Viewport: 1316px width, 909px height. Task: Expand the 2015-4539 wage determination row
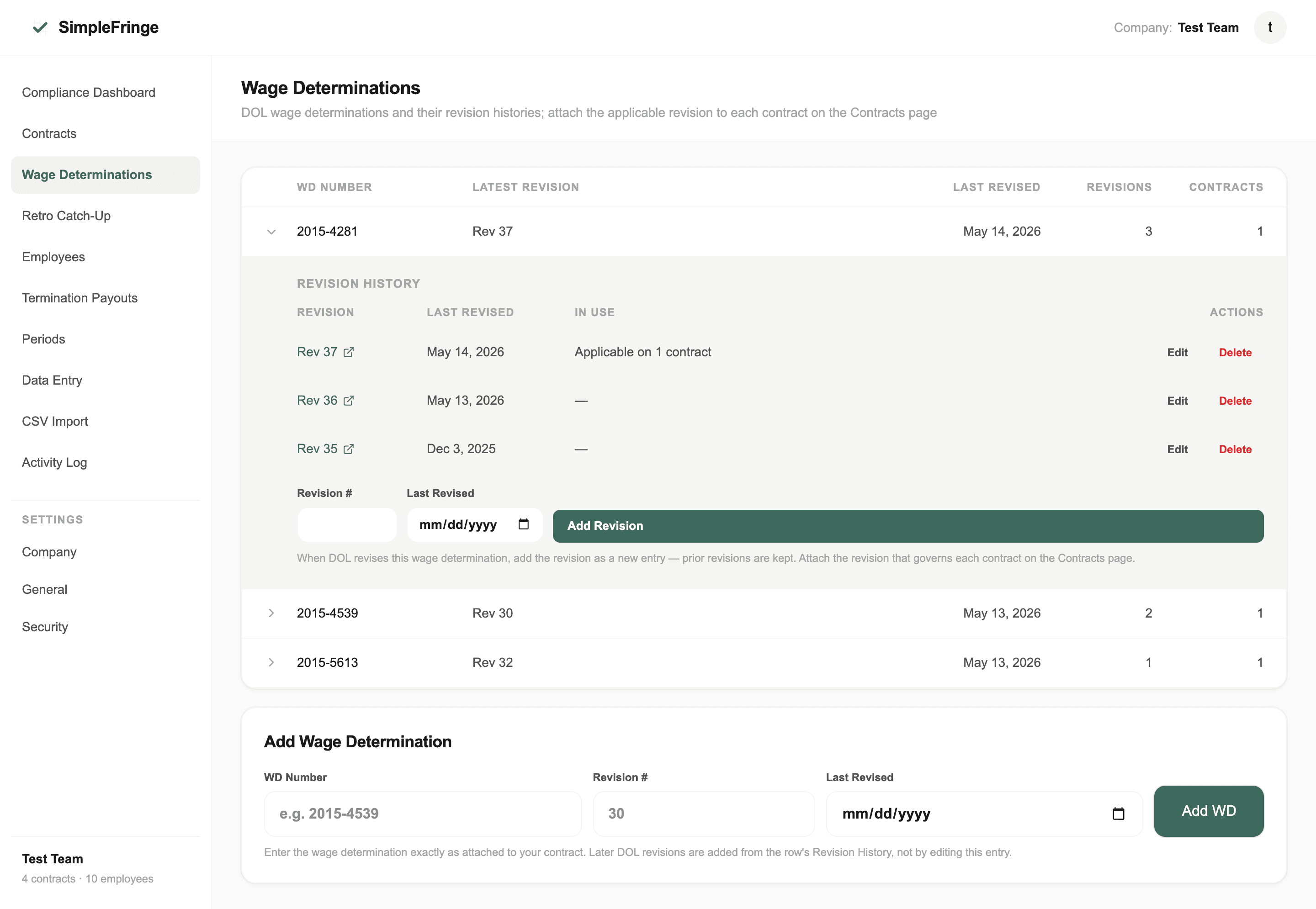271,613
